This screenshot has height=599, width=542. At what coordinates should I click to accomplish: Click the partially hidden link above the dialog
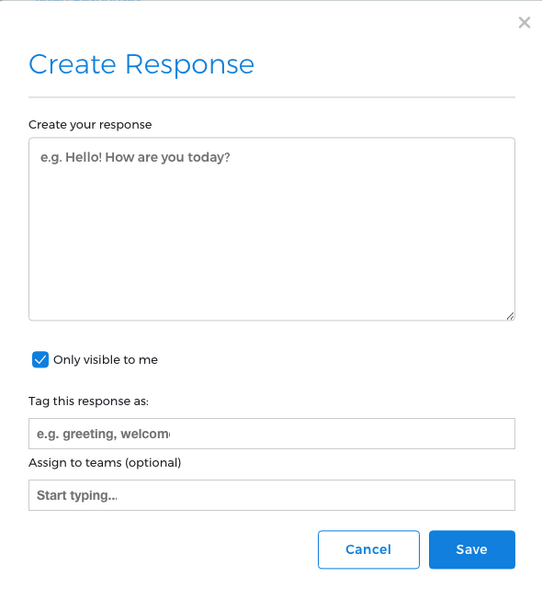(x=88, y=1)
